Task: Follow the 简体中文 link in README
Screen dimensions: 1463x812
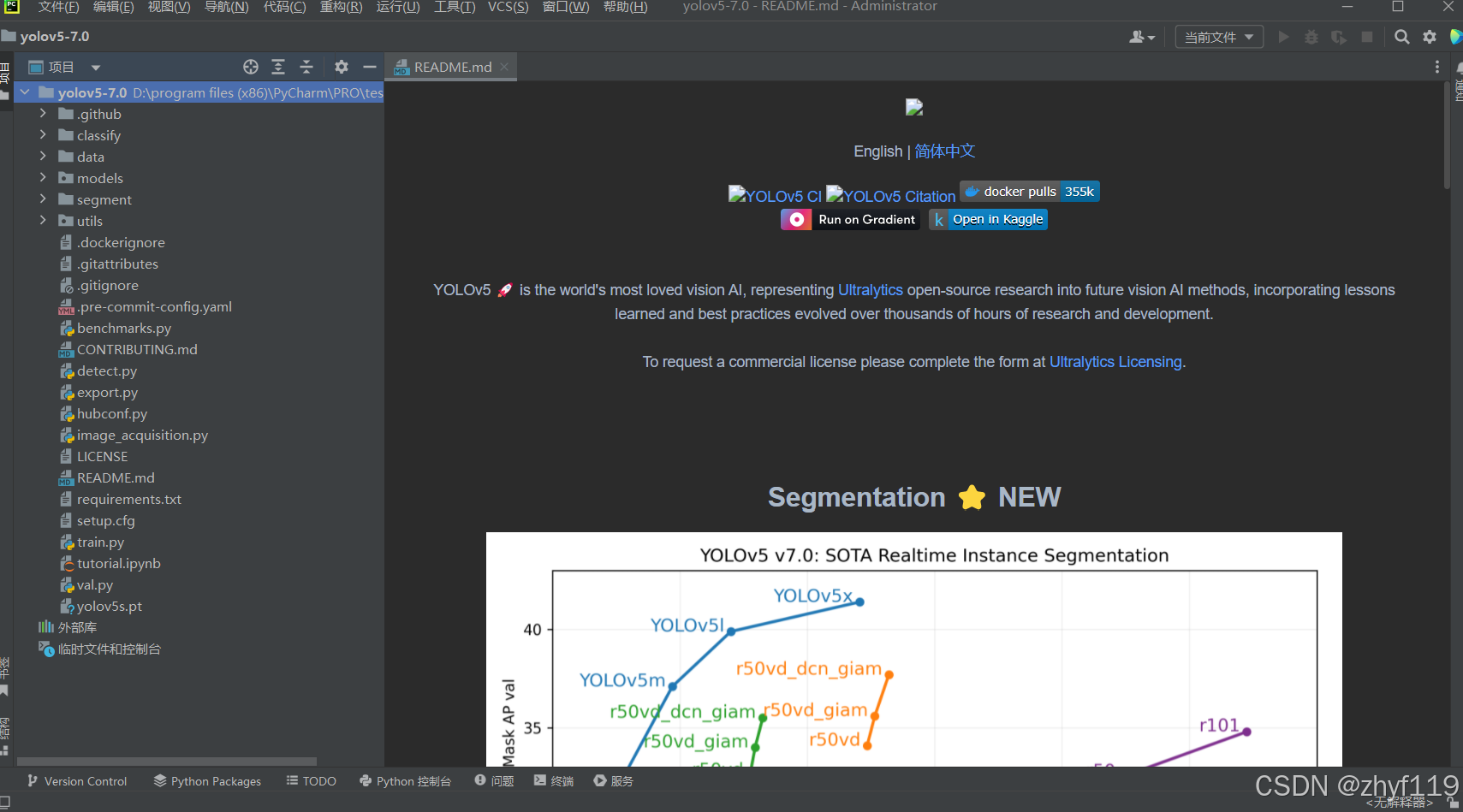Action: tap(945, 151)
